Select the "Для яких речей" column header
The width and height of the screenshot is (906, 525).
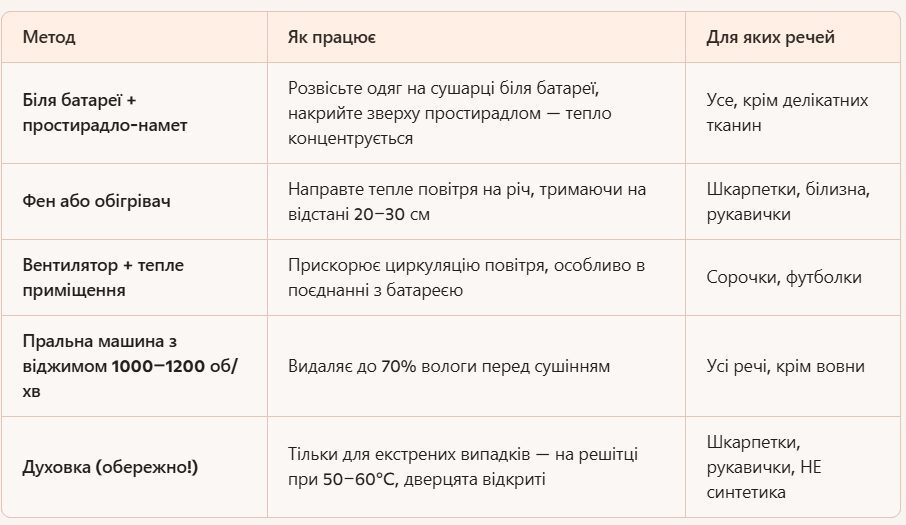pos(770,38)
